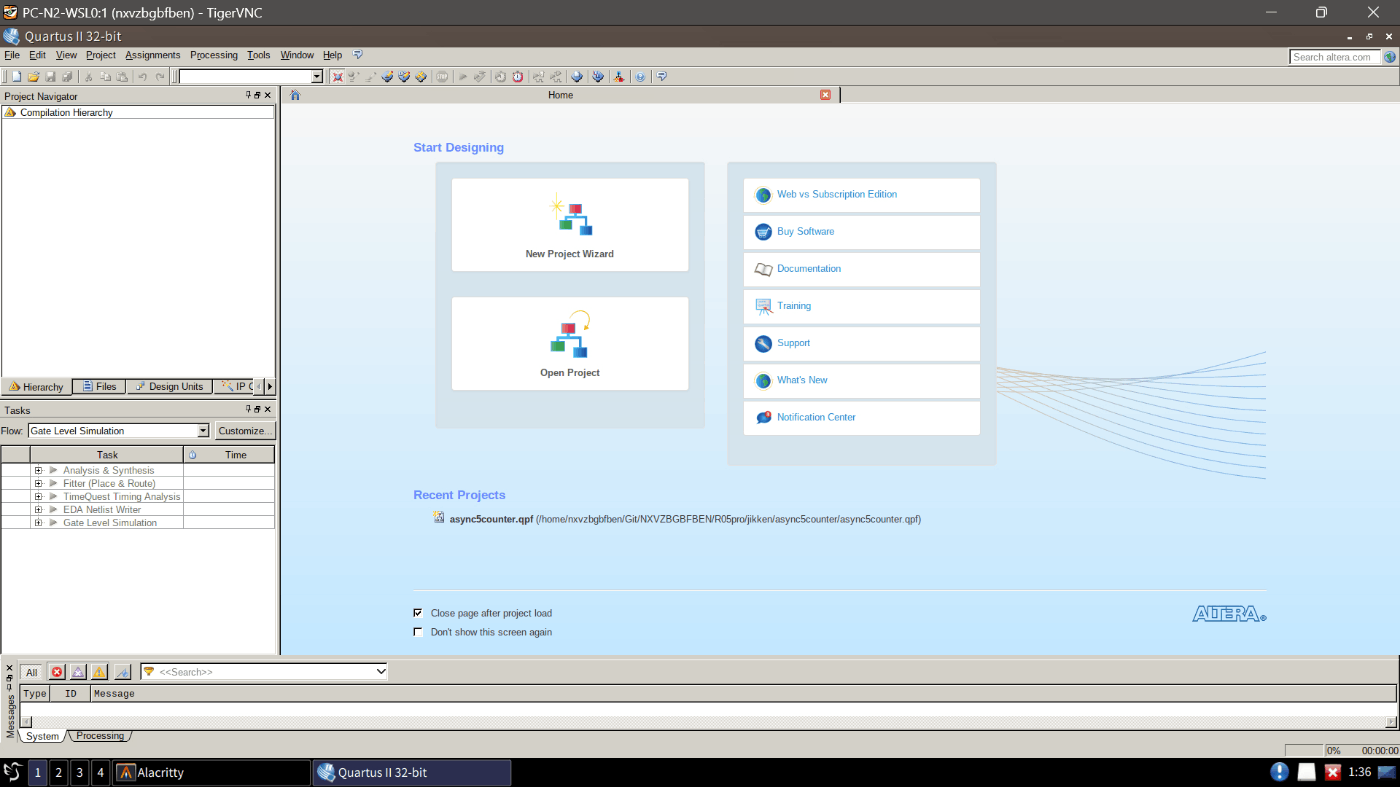Filter messages by Critical Warning icon

(78, 672)
